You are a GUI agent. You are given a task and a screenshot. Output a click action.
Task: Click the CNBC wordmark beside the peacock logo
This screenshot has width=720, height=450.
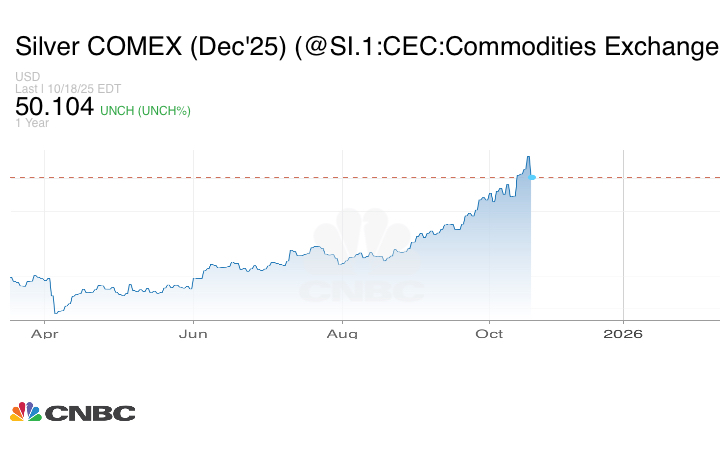click(x=90, y=412)
